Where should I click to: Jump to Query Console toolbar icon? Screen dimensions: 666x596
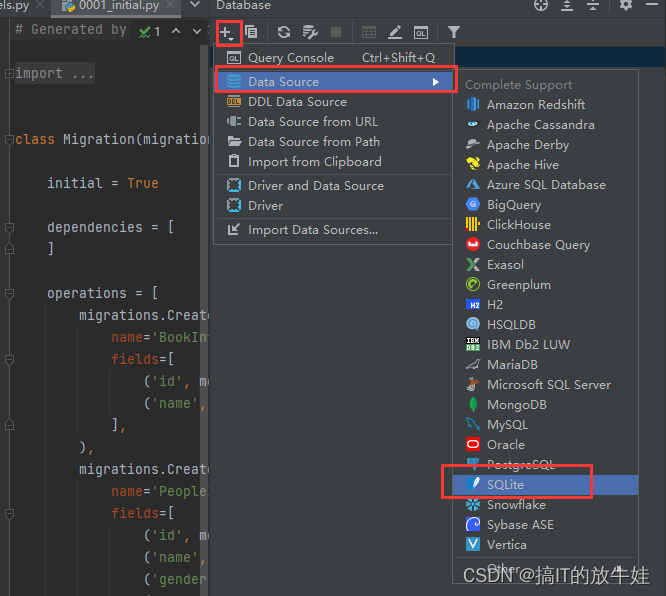(421, 32)
